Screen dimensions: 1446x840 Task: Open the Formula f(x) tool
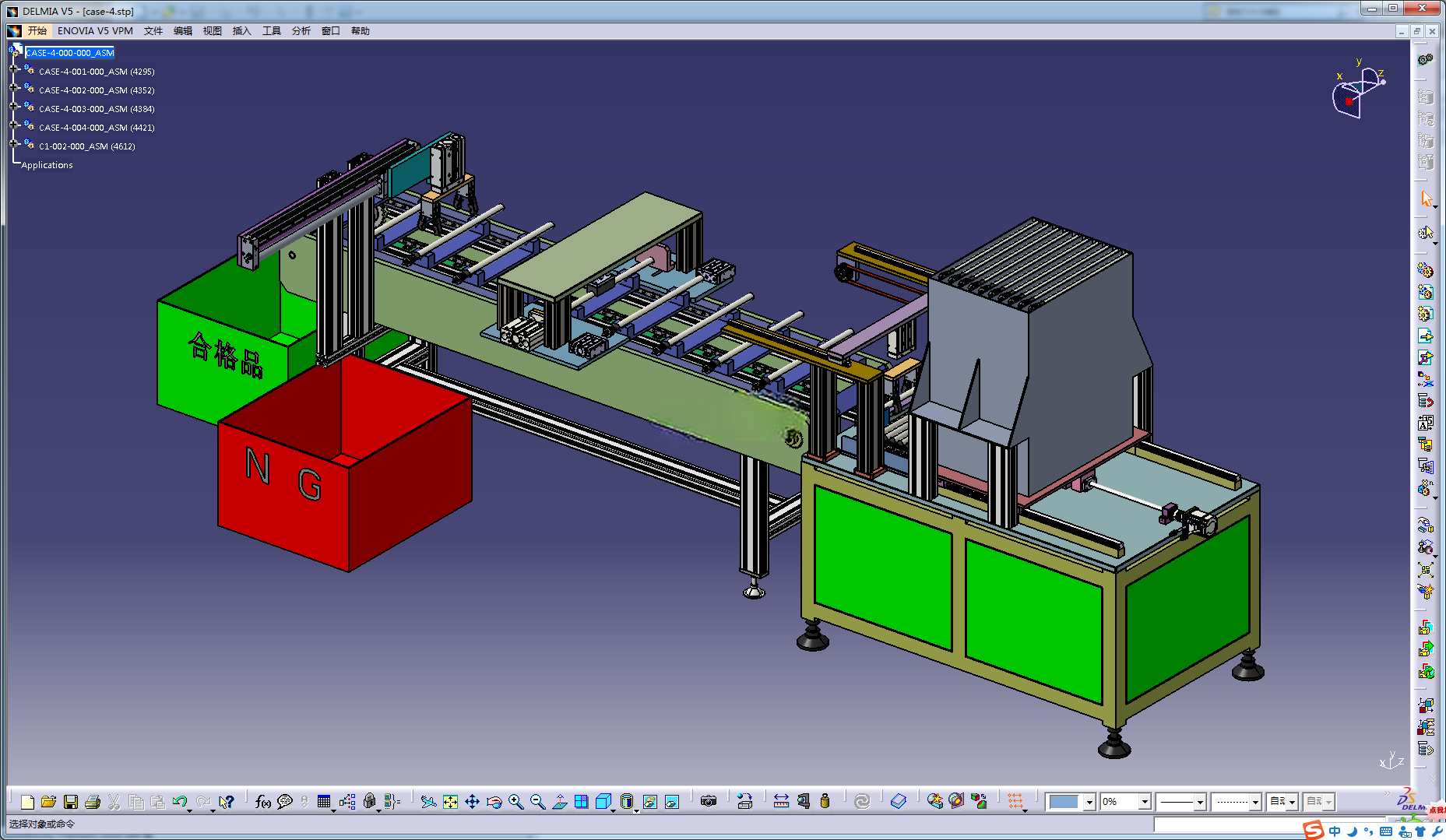(262, 801)
